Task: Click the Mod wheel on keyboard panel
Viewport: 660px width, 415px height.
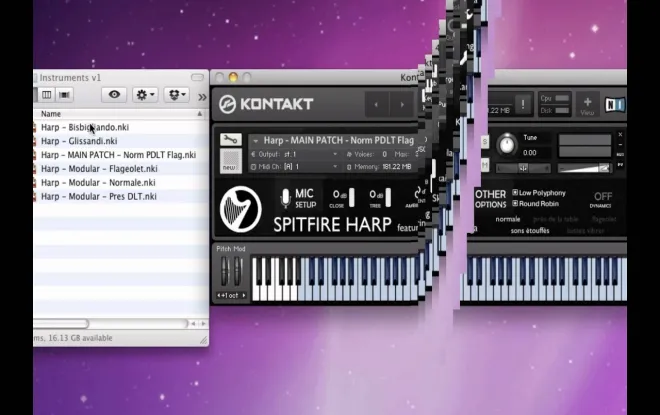Action: pos(238,271)
